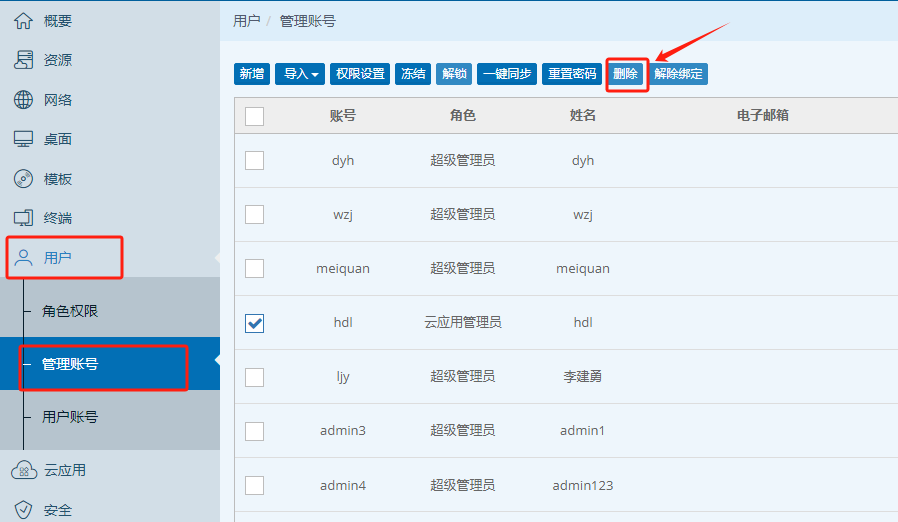Click the 云应用 cloud icon

(23, 470)
